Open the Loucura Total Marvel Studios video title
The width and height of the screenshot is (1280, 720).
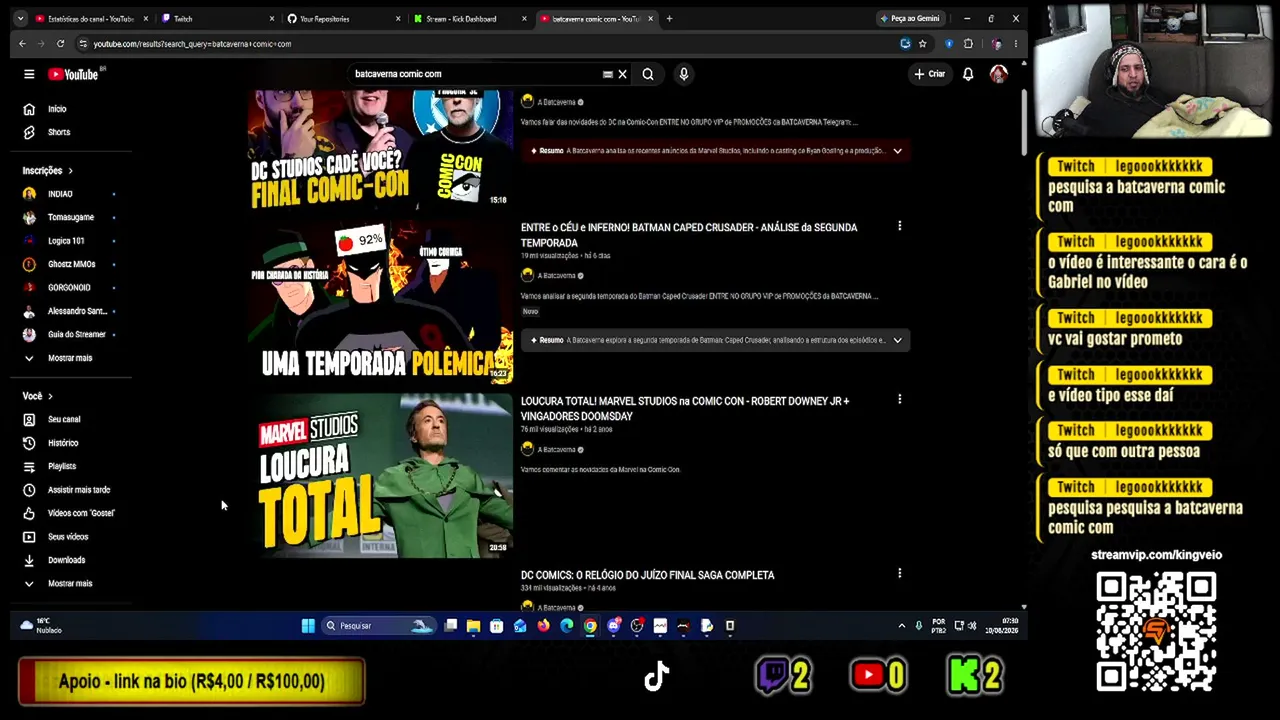pos(685,408)
